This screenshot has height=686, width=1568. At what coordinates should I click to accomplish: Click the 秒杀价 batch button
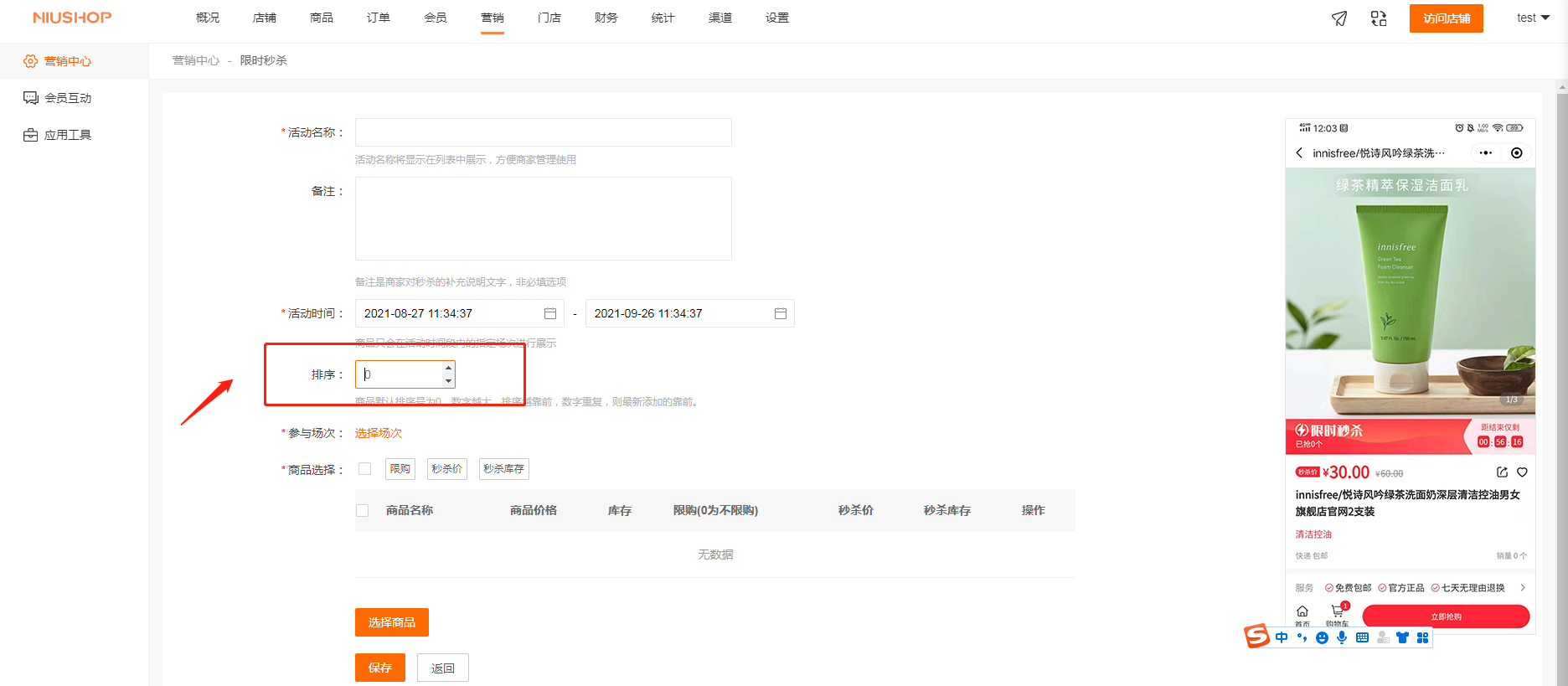pyautogui.click(x=447, y=469)
